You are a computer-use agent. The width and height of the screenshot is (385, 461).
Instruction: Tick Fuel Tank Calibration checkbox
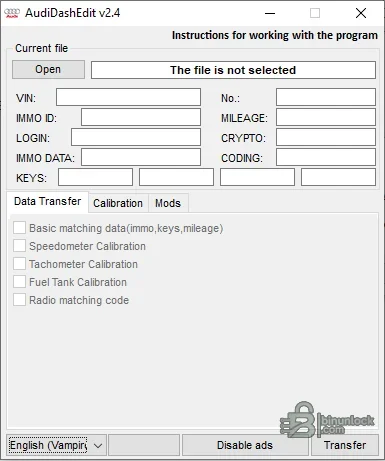coord(19,282)
